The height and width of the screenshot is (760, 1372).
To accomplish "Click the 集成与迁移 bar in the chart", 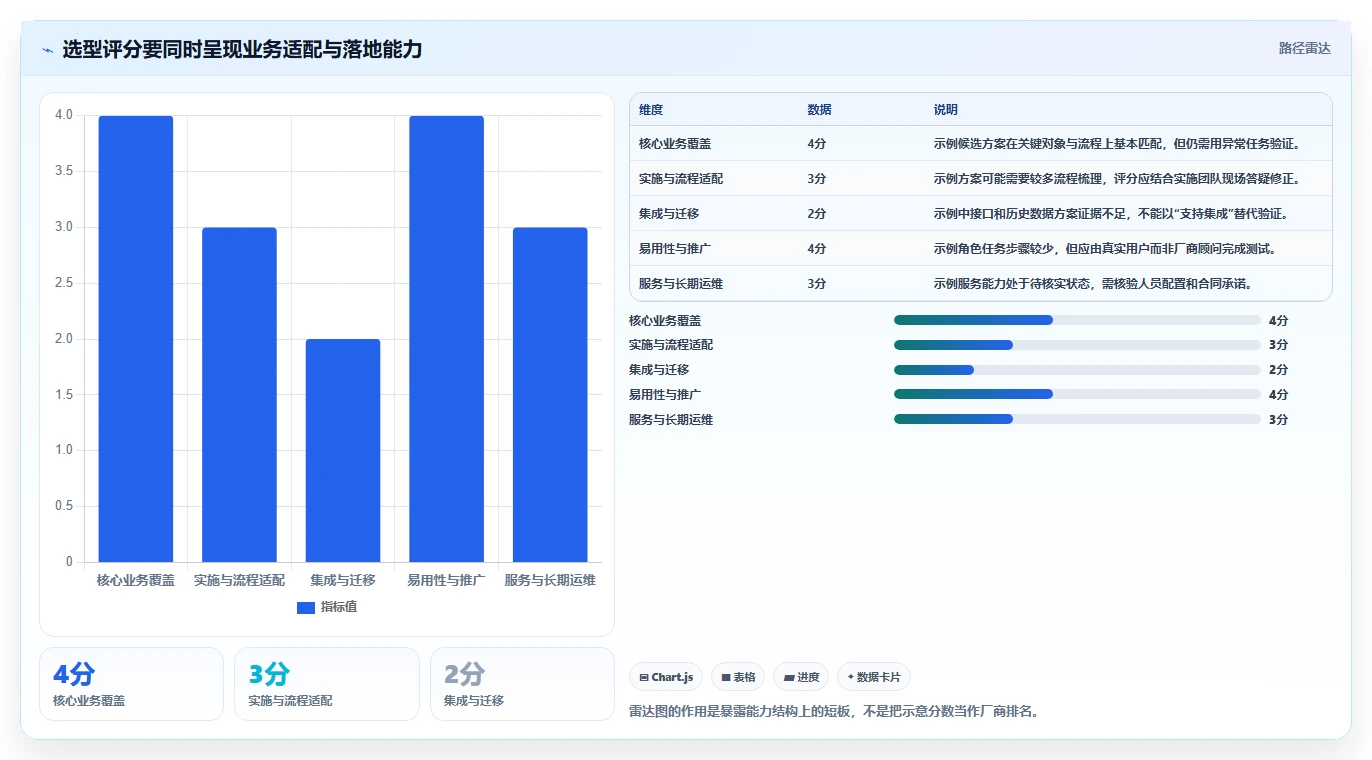I will pyautogui.click(x=343, y=451).
